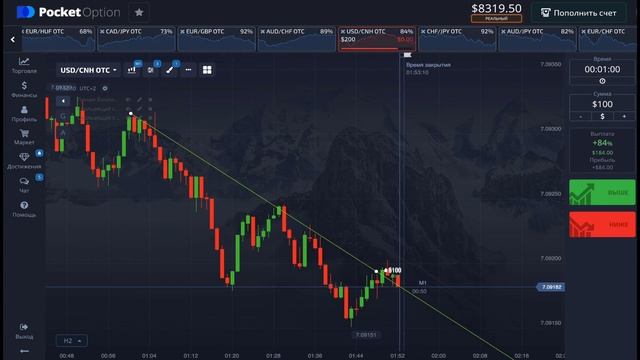The image size is (640, 360).
Task: Switch to the CAD/JPY OTC tab
Action: tap(136, 39)
